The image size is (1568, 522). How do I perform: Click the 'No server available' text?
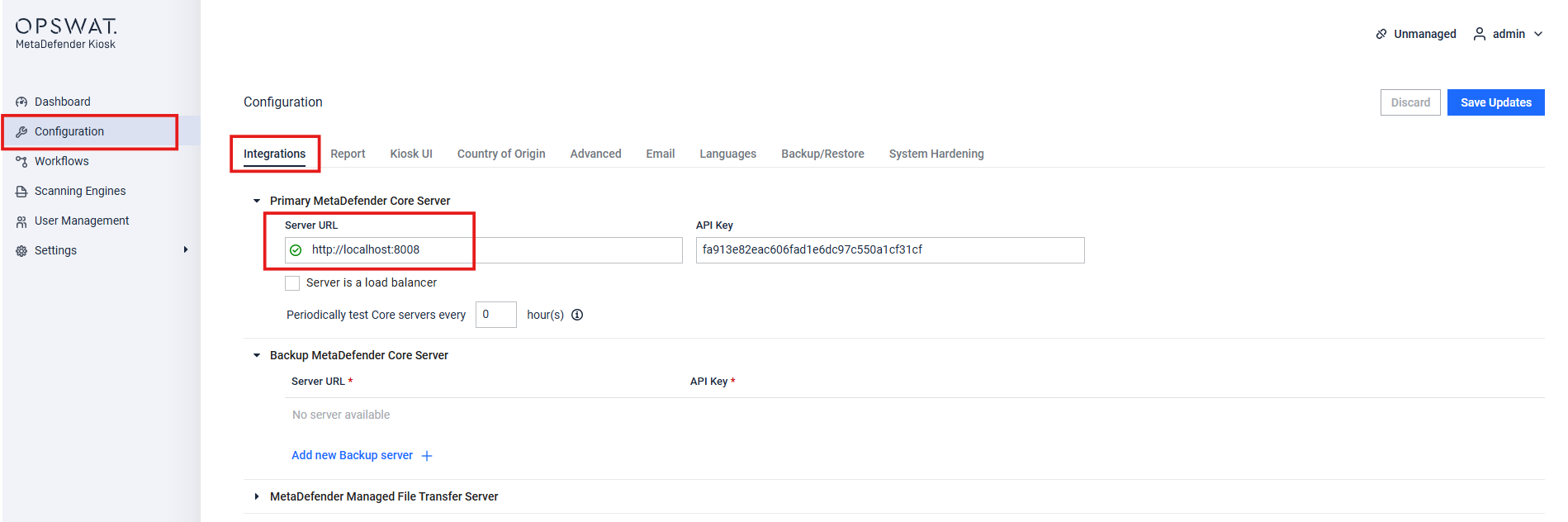coord(341,415)
